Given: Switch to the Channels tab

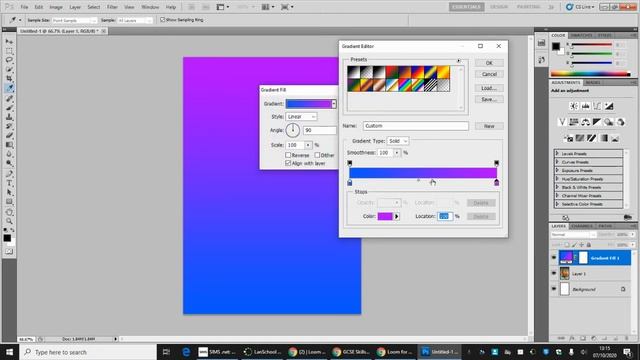Looking at the screenshot, I should tap(582, 226).
